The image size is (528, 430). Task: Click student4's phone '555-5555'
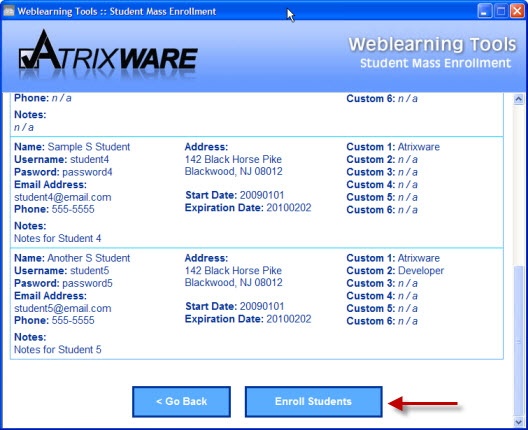pyautogui.click(x=73, y=209)
